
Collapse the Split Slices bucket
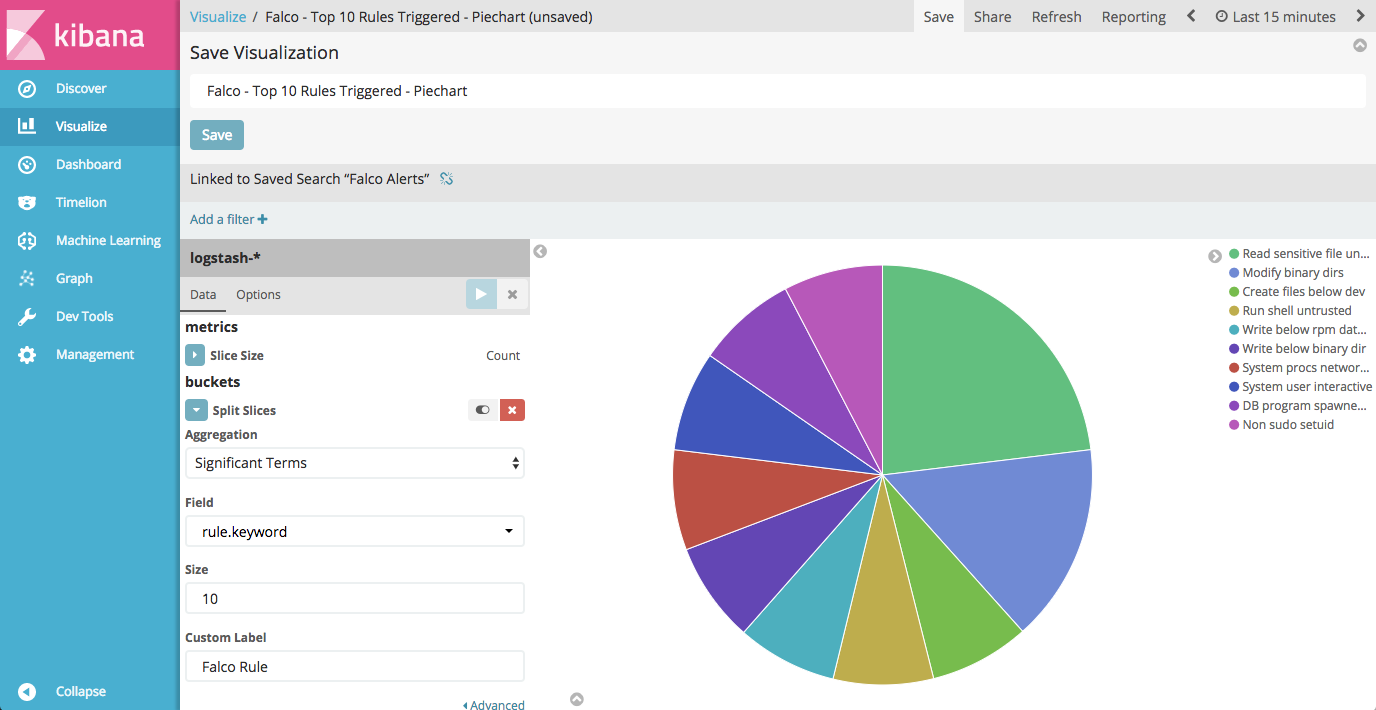(x=195, y=410)
